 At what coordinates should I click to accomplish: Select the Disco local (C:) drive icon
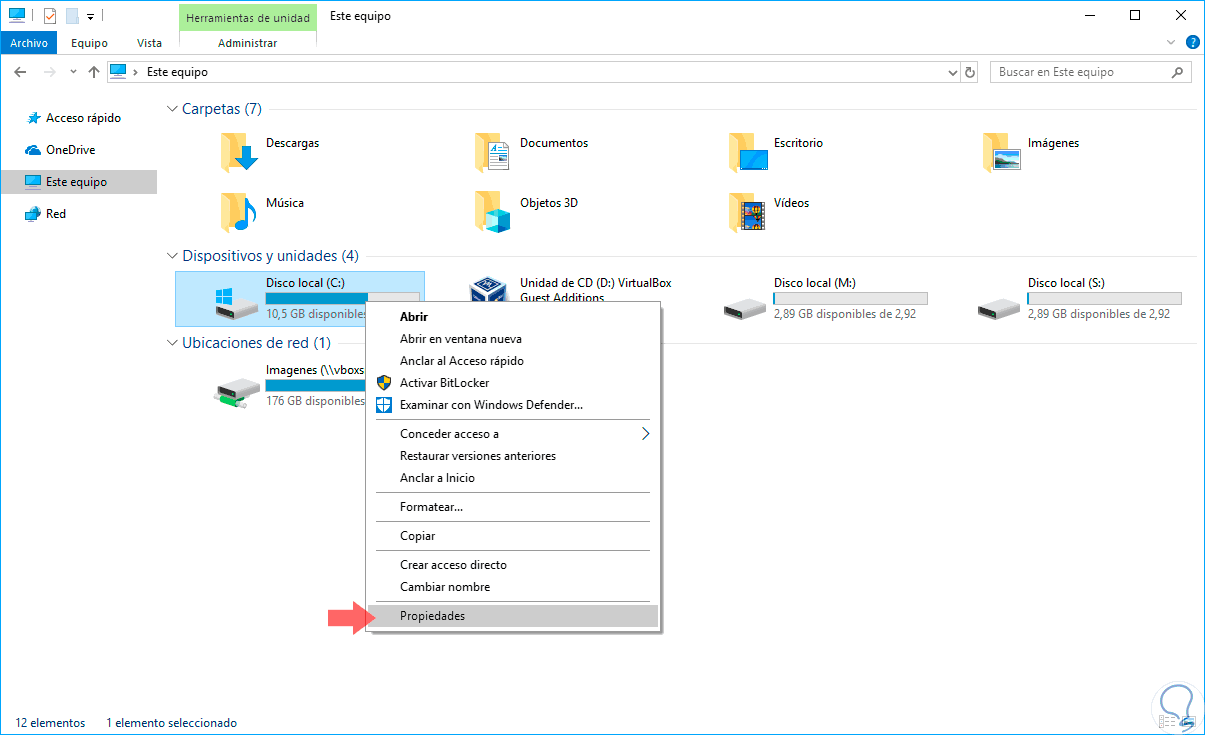[238, 302]
